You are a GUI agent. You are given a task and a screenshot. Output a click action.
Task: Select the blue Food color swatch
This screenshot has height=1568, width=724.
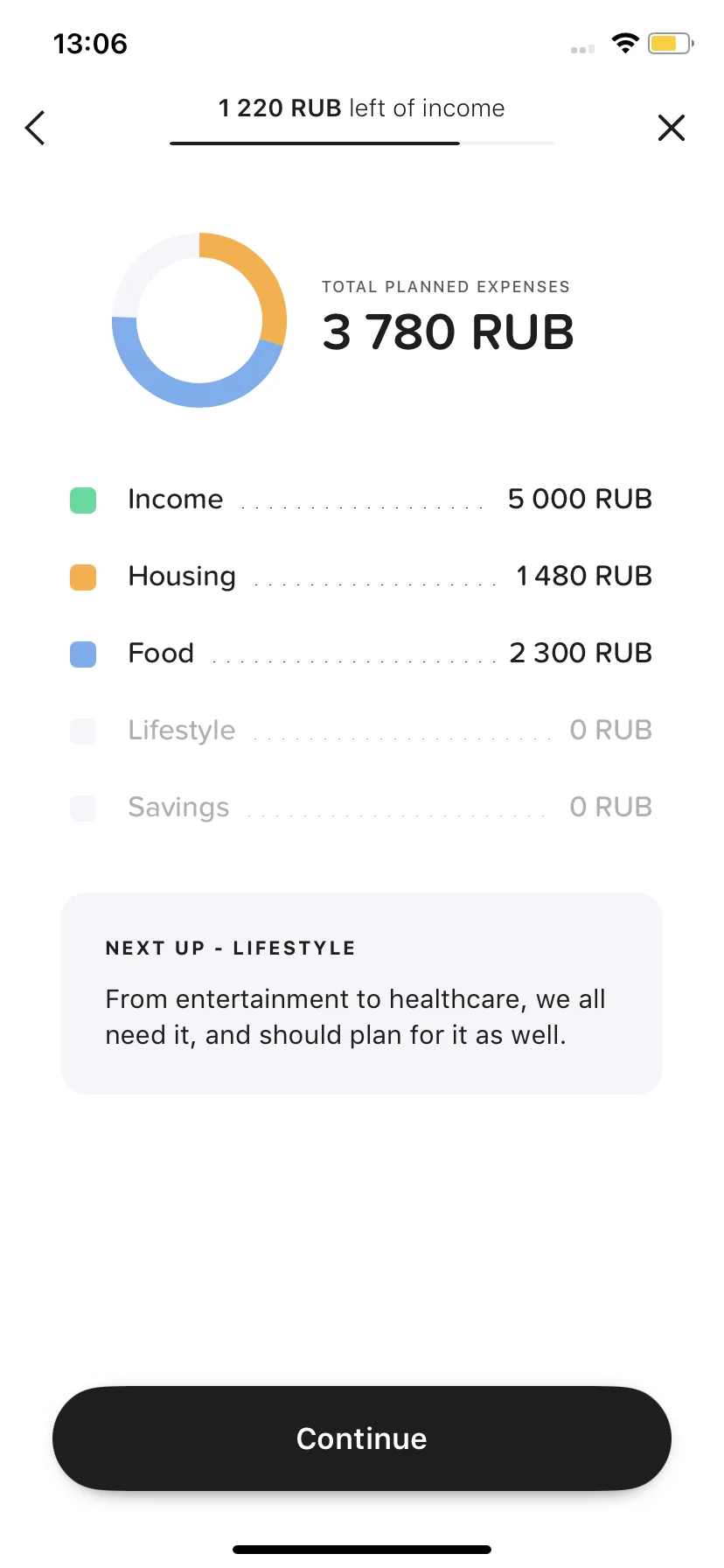pos(83,654)
